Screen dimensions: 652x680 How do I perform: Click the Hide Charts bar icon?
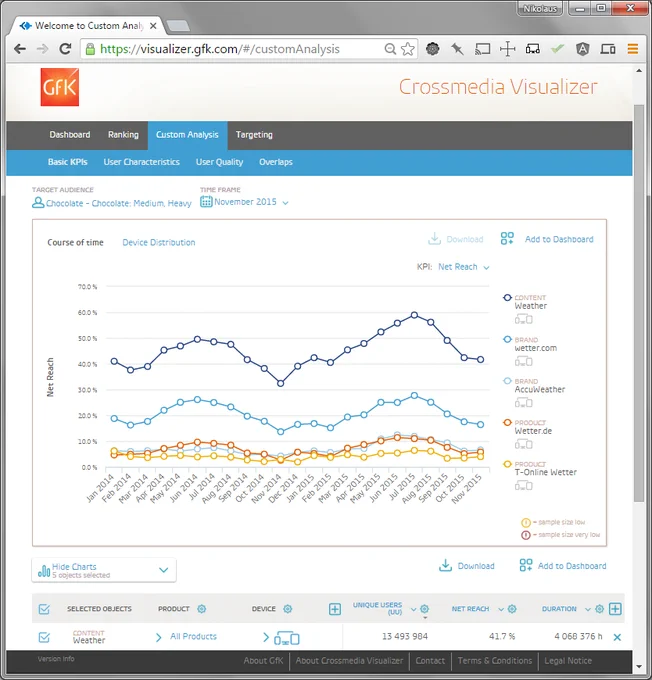[44, 571]
